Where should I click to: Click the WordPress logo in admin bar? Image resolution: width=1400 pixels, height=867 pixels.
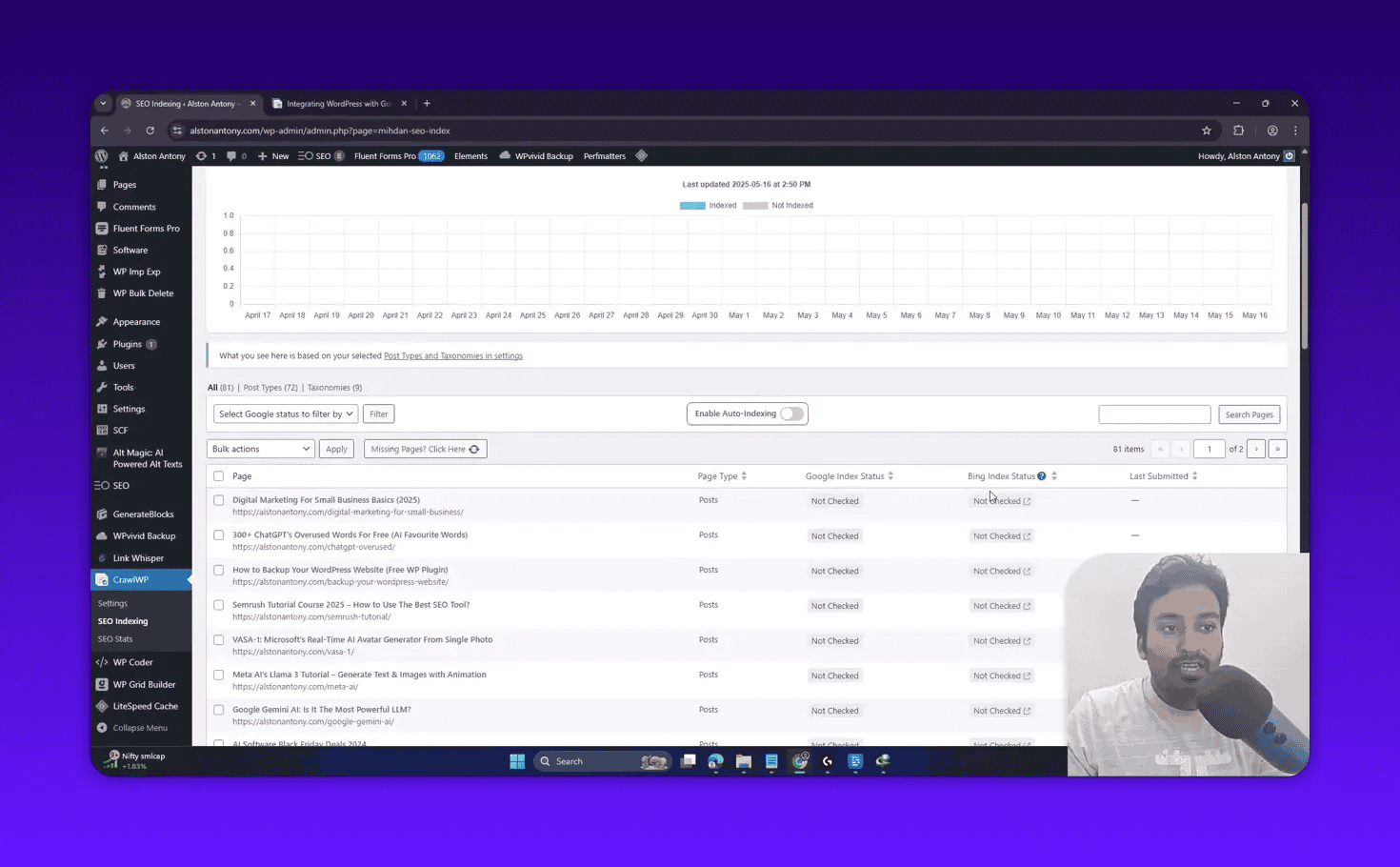point(101,155)
